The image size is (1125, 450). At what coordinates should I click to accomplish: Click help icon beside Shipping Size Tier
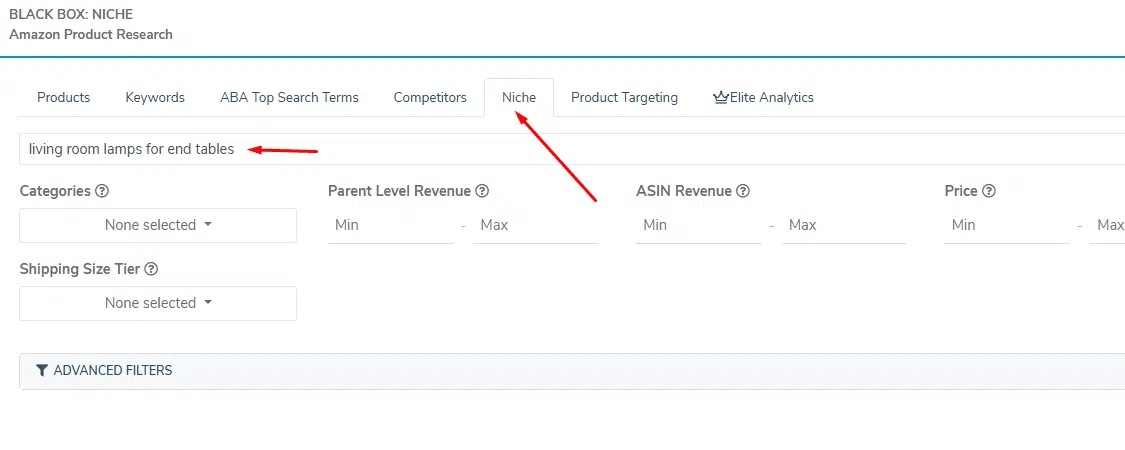152,269
